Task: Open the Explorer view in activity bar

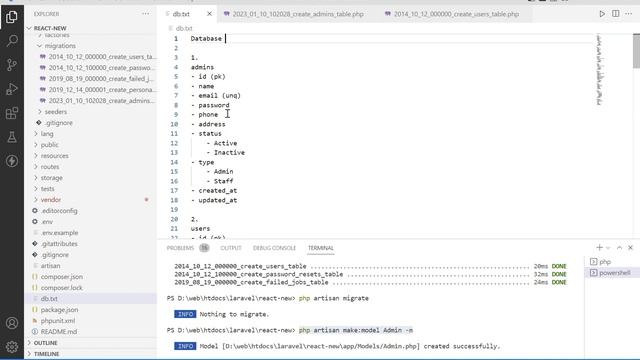Action: 12,17
